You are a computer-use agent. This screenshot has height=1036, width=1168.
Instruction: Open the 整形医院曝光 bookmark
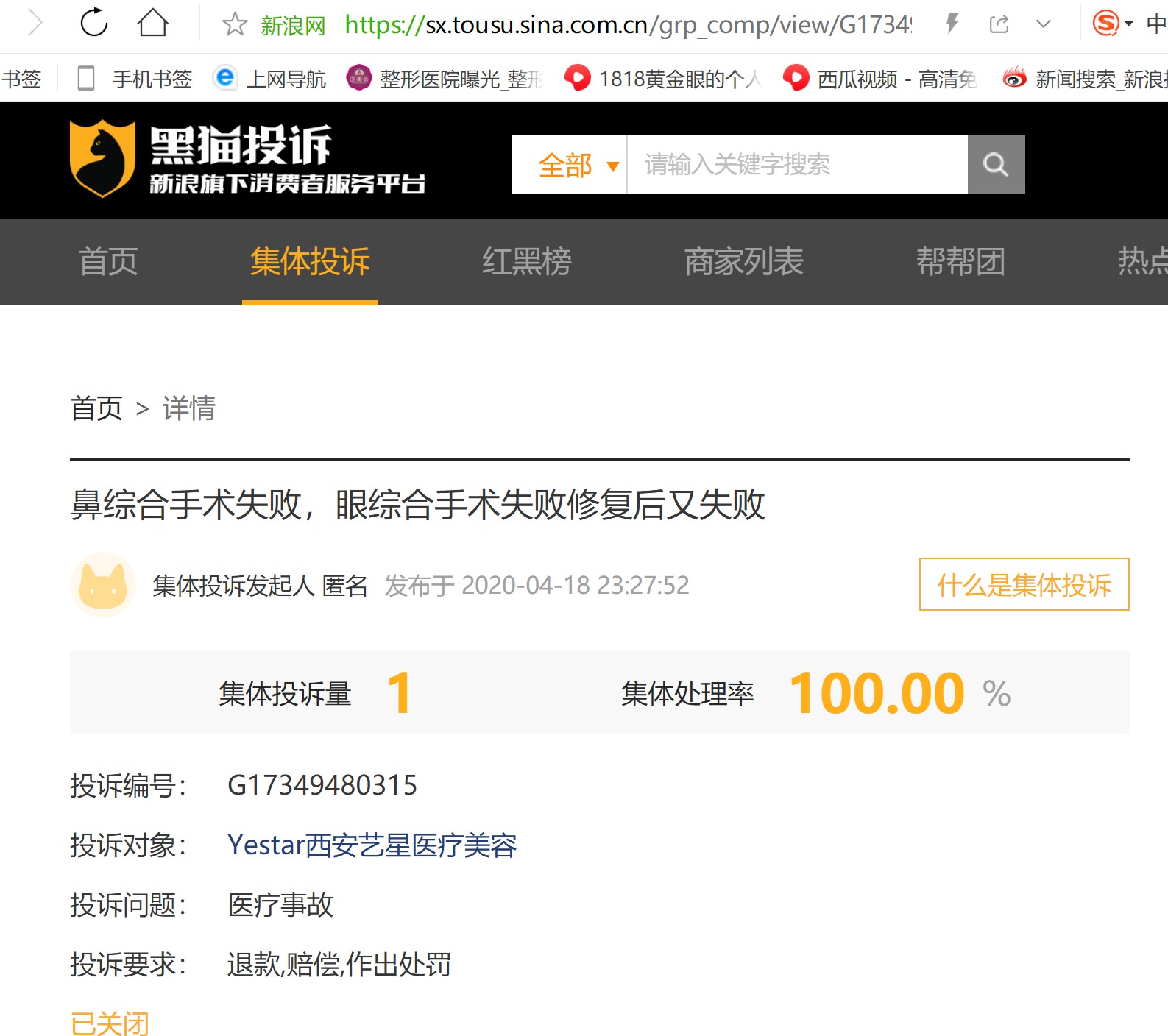461,79
